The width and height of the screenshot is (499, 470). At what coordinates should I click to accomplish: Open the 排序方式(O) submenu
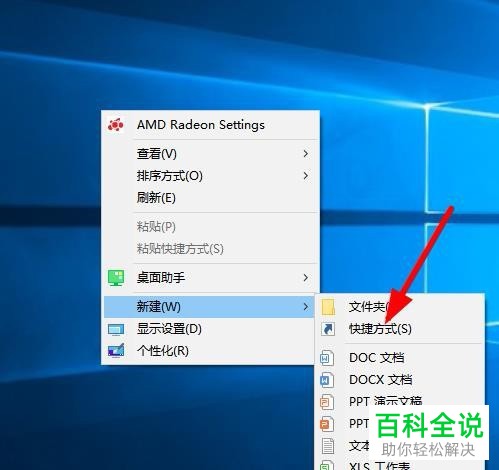[210, 176]
